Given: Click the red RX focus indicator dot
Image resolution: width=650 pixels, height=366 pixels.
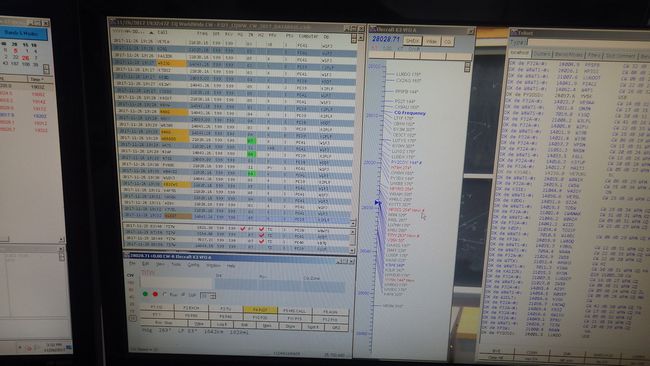Looking at the screenshot, I should (x=155, y=293).
